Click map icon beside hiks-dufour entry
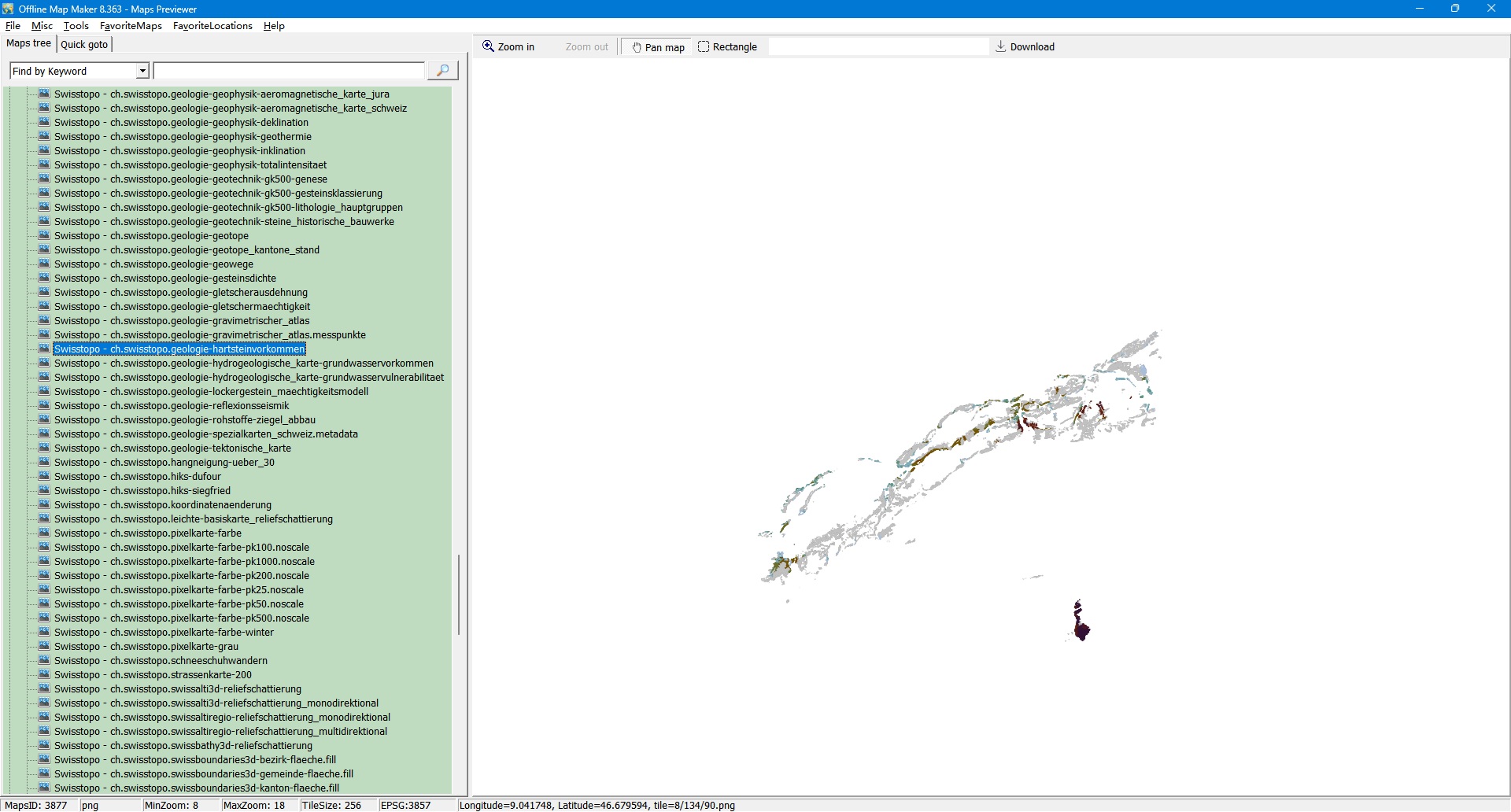This screenshot has width=1511, height=812. point(44,476)
